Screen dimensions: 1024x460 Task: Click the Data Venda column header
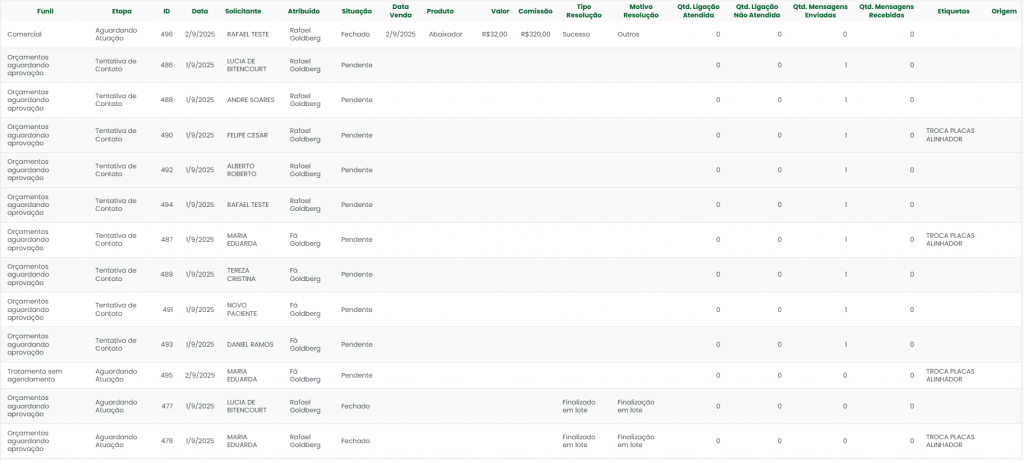pos(400,11)
